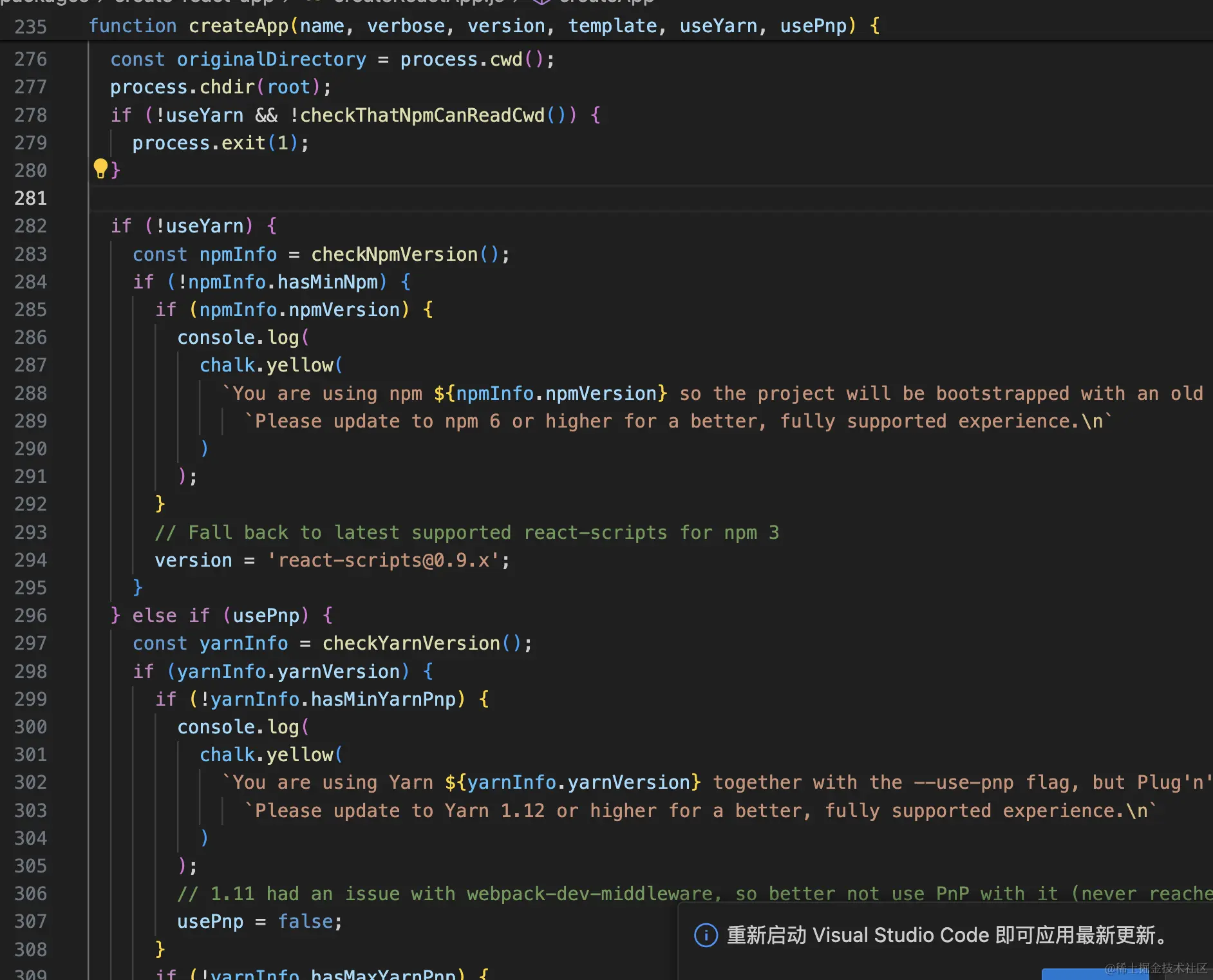Click line number 292 in the gutter

[x=31, y=504]
